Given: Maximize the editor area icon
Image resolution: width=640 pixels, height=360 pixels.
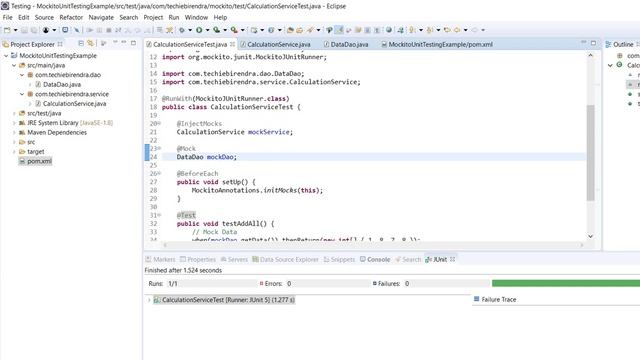Looking at the screenshot, I should 593,42.
